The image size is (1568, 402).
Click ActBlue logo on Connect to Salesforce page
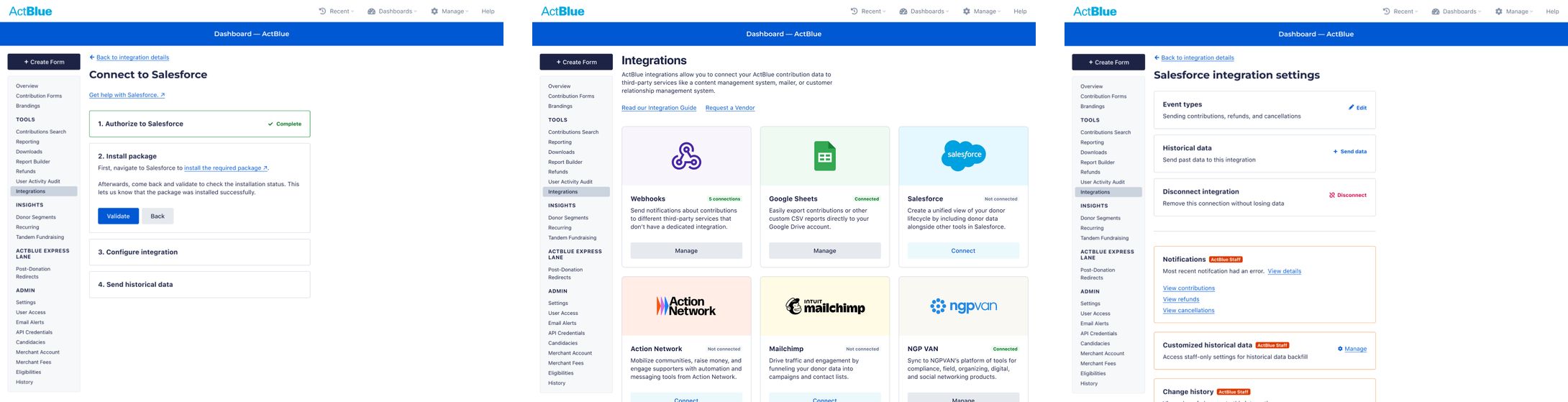click(30, 12)
